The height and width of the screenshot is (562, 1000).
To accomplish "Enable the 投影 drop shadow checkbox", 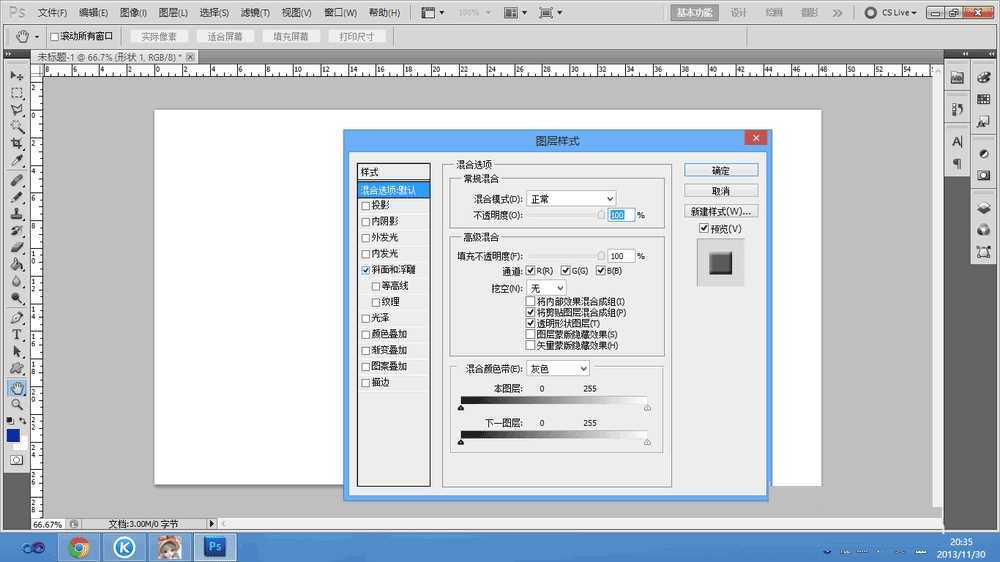I will click(366, 205).
